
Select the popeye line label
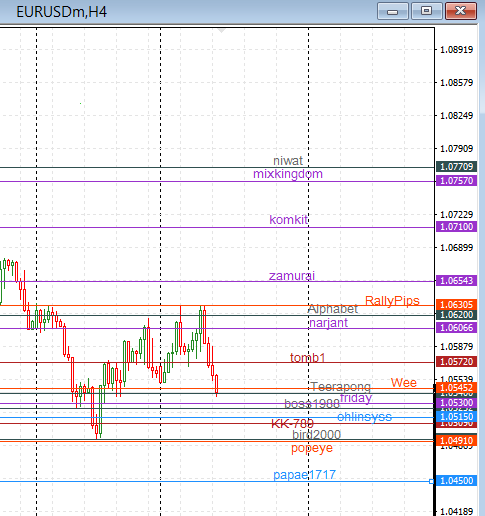tap(312, 448)
